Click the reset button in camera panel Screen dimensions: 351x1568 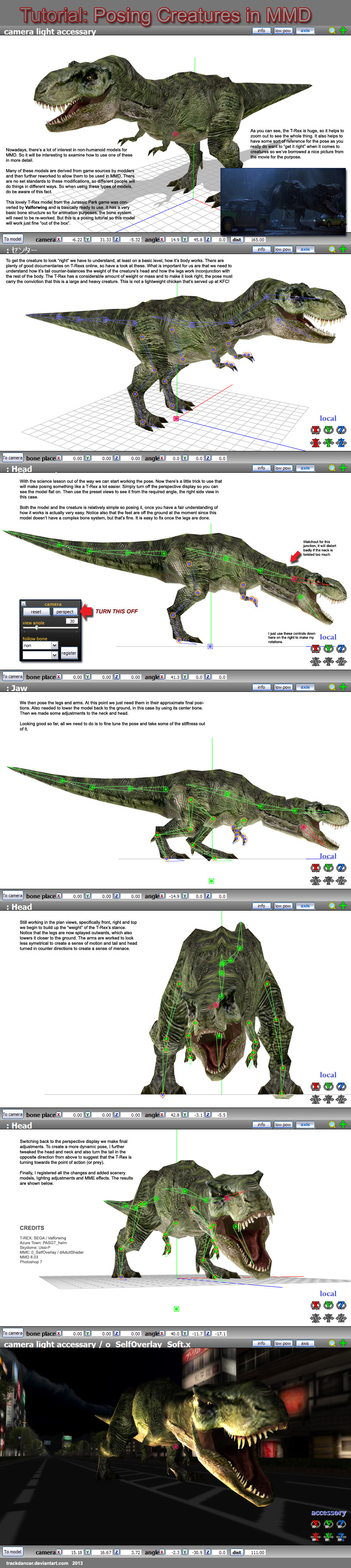click(36, 612)
